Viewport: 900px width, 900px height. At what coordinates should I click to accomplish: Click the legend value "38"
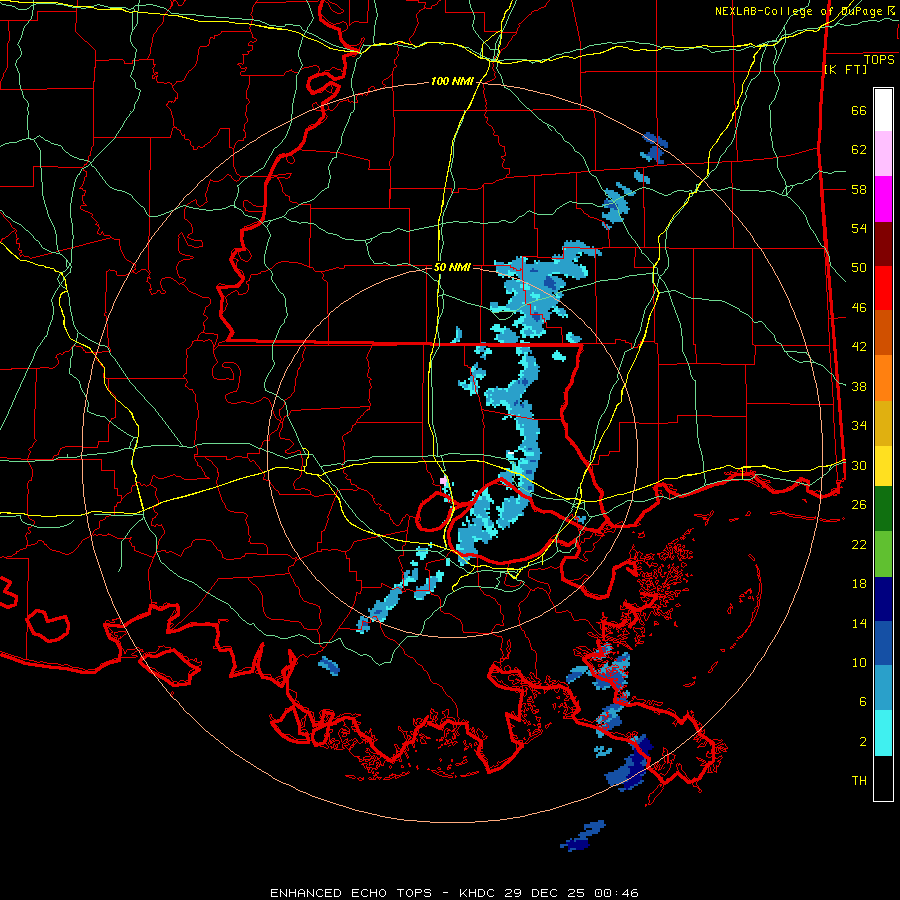(859, 386)
